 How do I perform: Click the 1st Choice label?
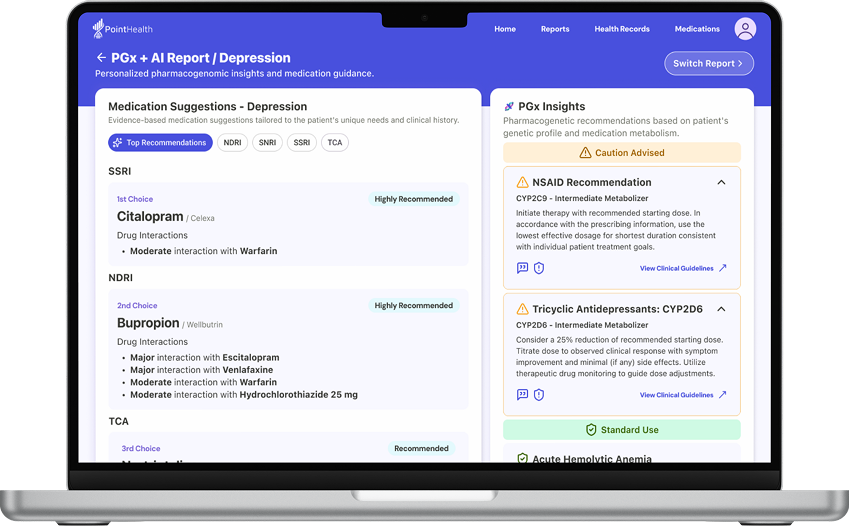coord(135,199)
